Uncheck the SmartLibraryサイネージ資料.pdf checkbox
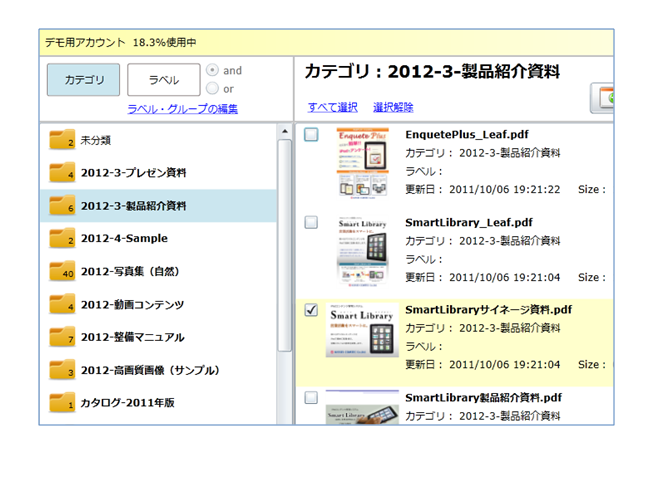Screen dimensions: 650x490 coord(311,310)
